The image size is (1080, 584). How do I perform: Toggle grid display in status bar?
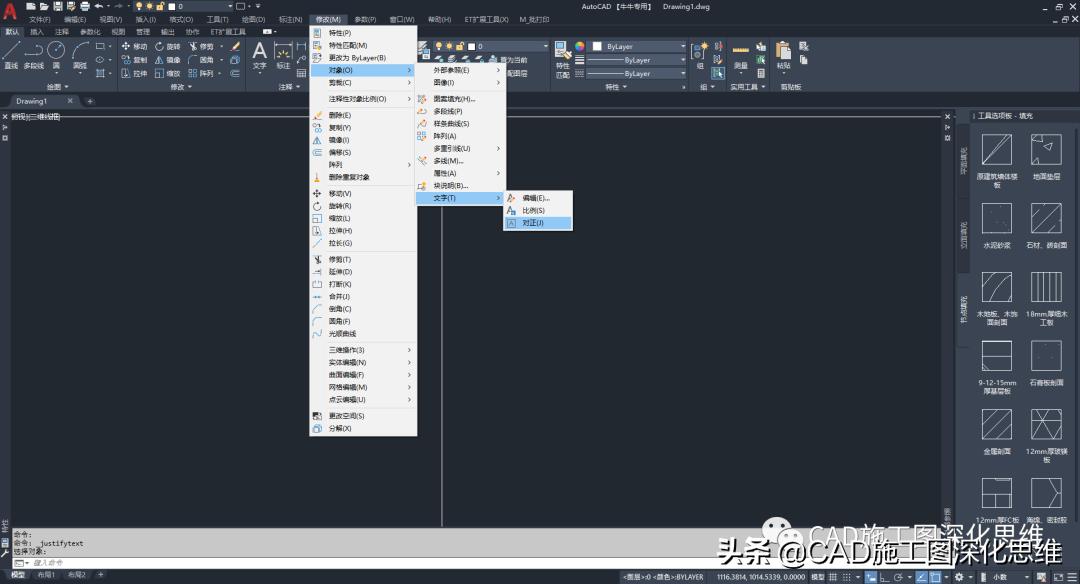833,576
